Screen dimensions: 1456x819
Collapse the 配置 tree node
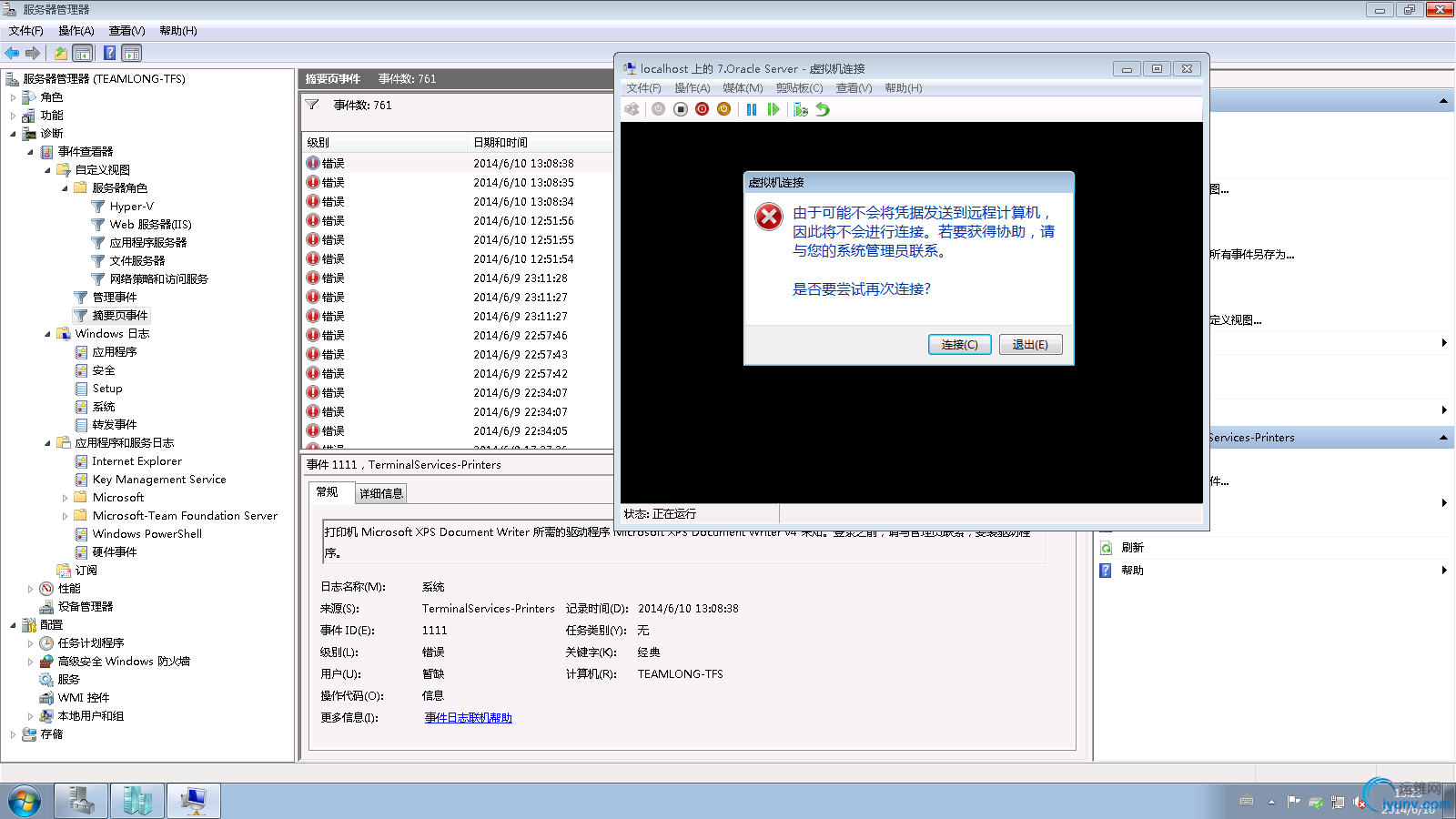pos(13,625)
